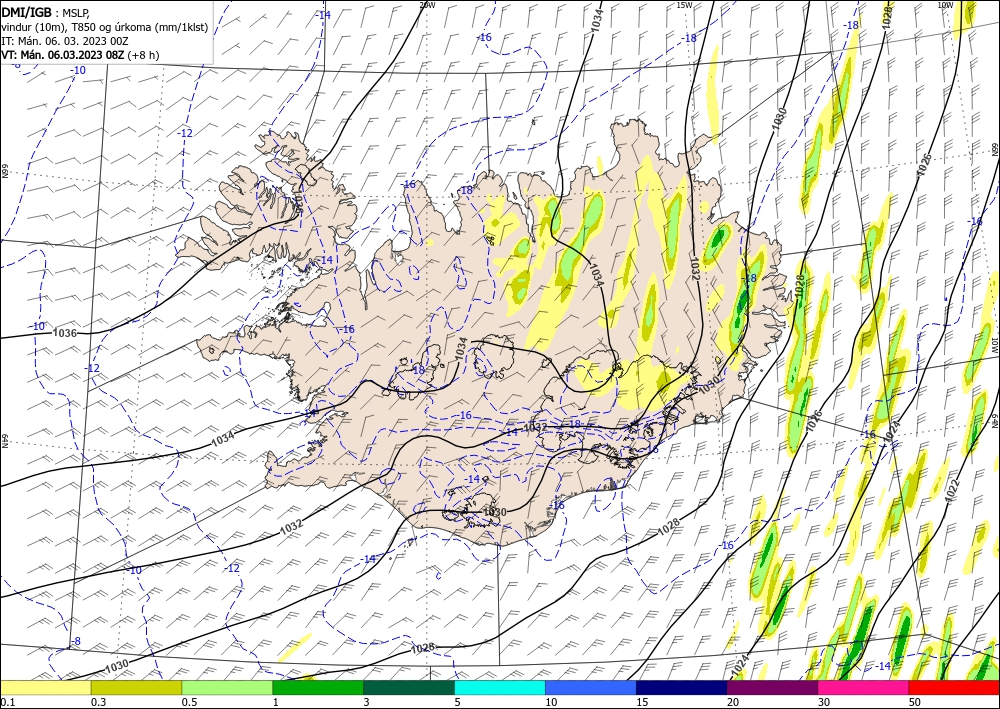Click the '1036' isobar label

click(64, 333)
